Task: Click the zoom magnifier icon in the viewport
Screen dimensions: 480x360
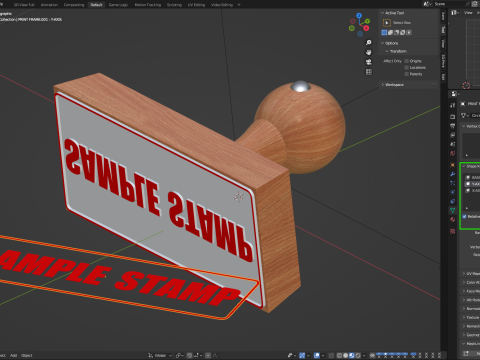Action: 369,42
